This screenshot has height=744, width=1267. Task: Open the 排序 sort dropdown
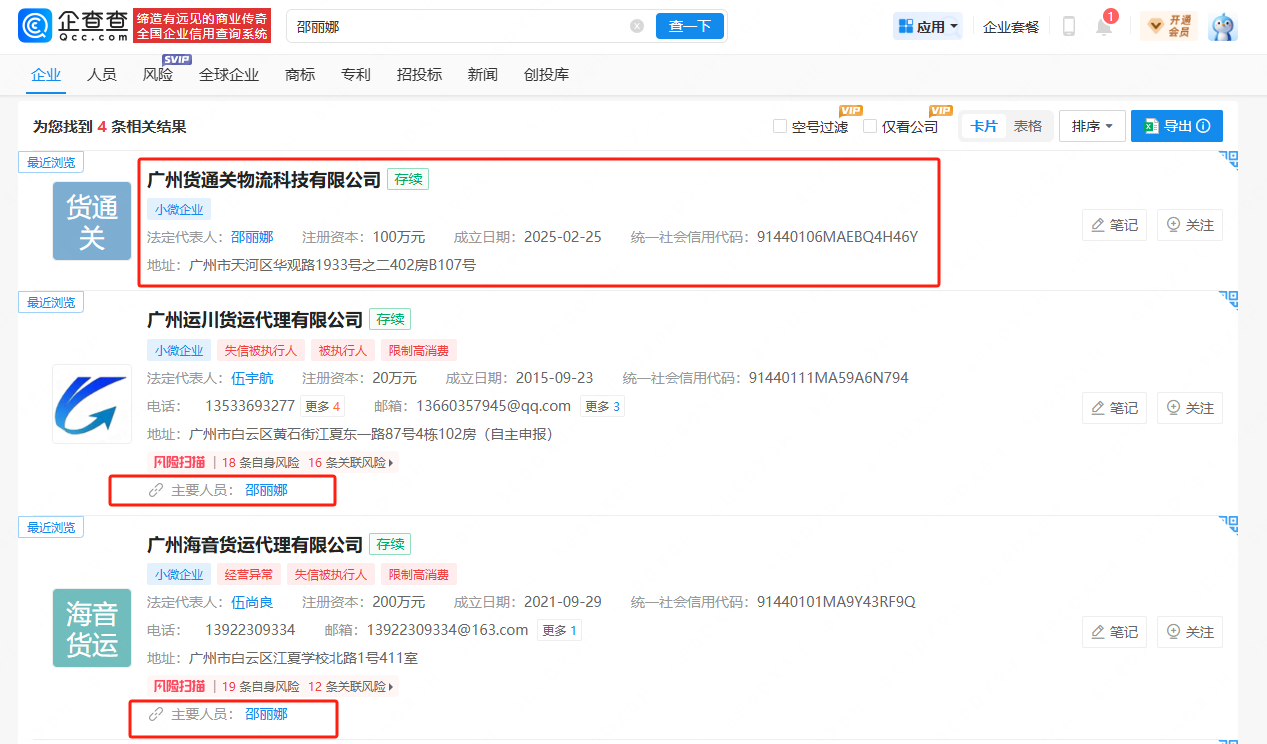(x=1091, y=125)
